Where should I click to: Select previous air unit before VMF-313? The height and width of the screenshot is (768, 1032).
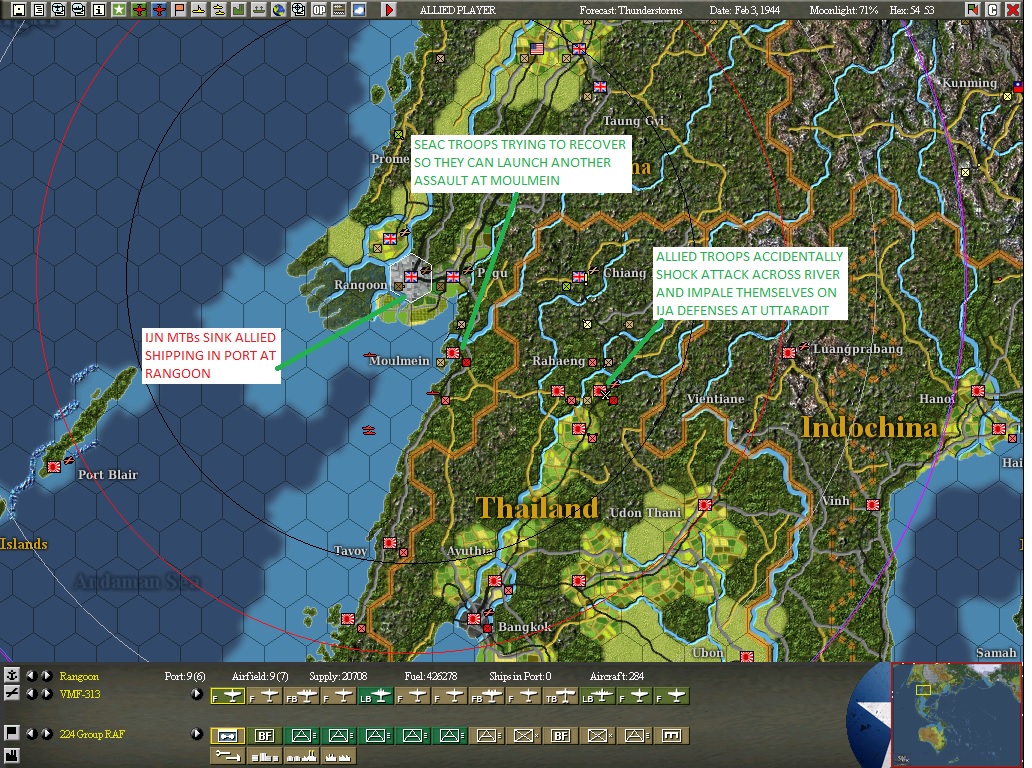click(32, 694)
